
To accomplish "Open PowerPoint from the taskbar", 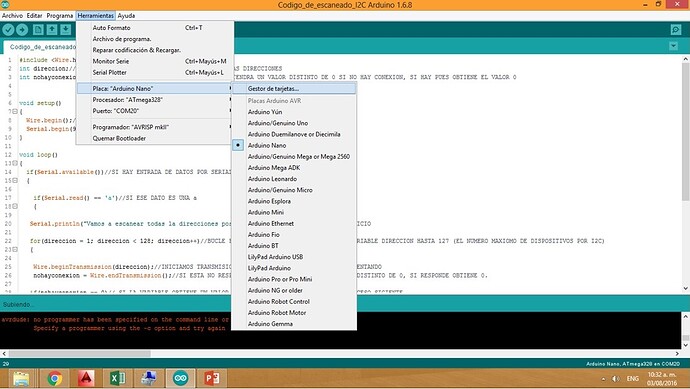I will click(212, 378).
